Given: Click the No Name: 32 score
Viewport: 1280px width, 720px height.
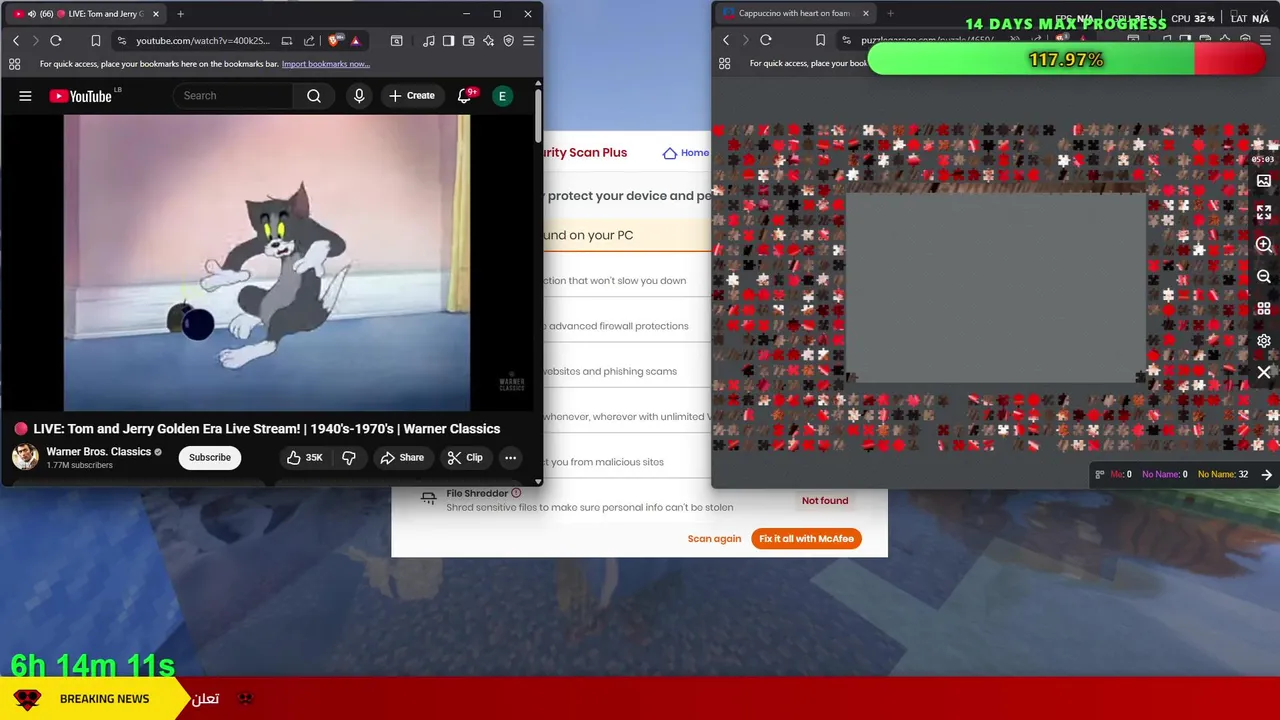Looking at the screenshot, I should [1223, 475].
